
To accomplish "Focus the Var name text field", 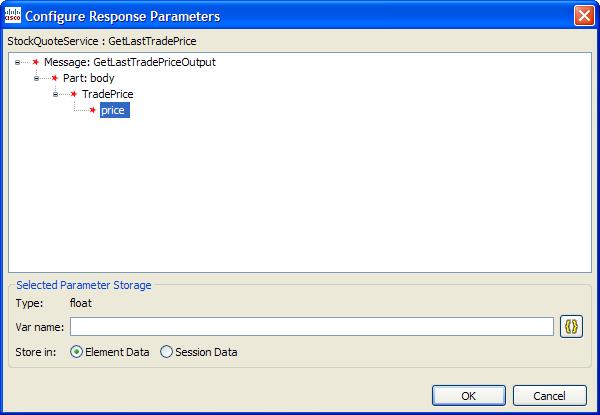I will (311, 327).
